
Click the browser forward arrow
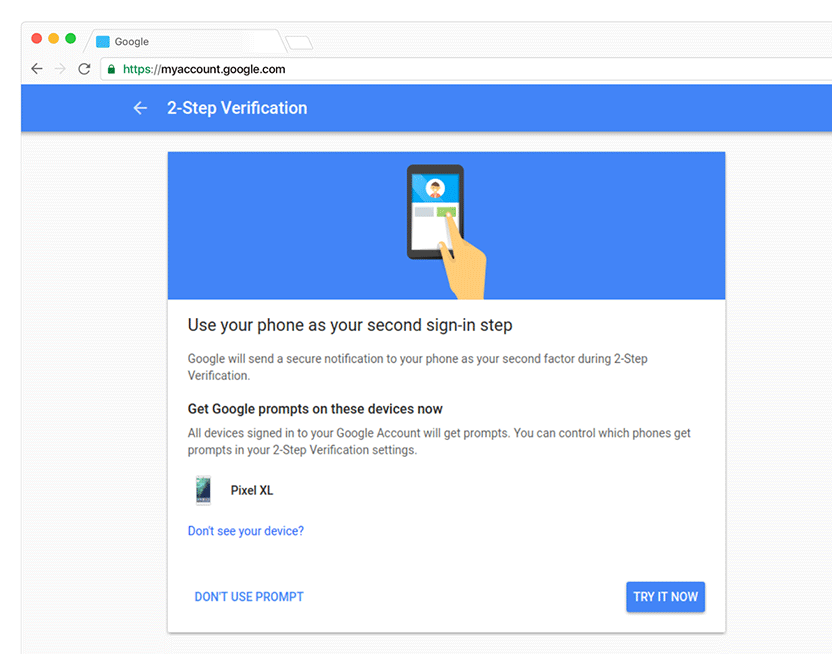tap(61, 68)
